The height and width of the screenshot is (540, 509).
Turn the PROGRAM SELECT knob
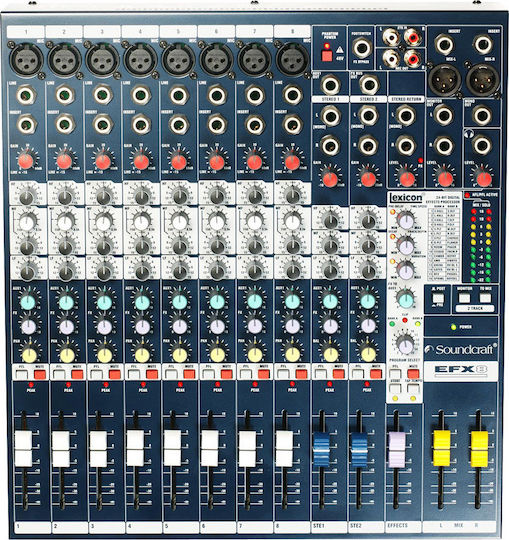point(405,345)
